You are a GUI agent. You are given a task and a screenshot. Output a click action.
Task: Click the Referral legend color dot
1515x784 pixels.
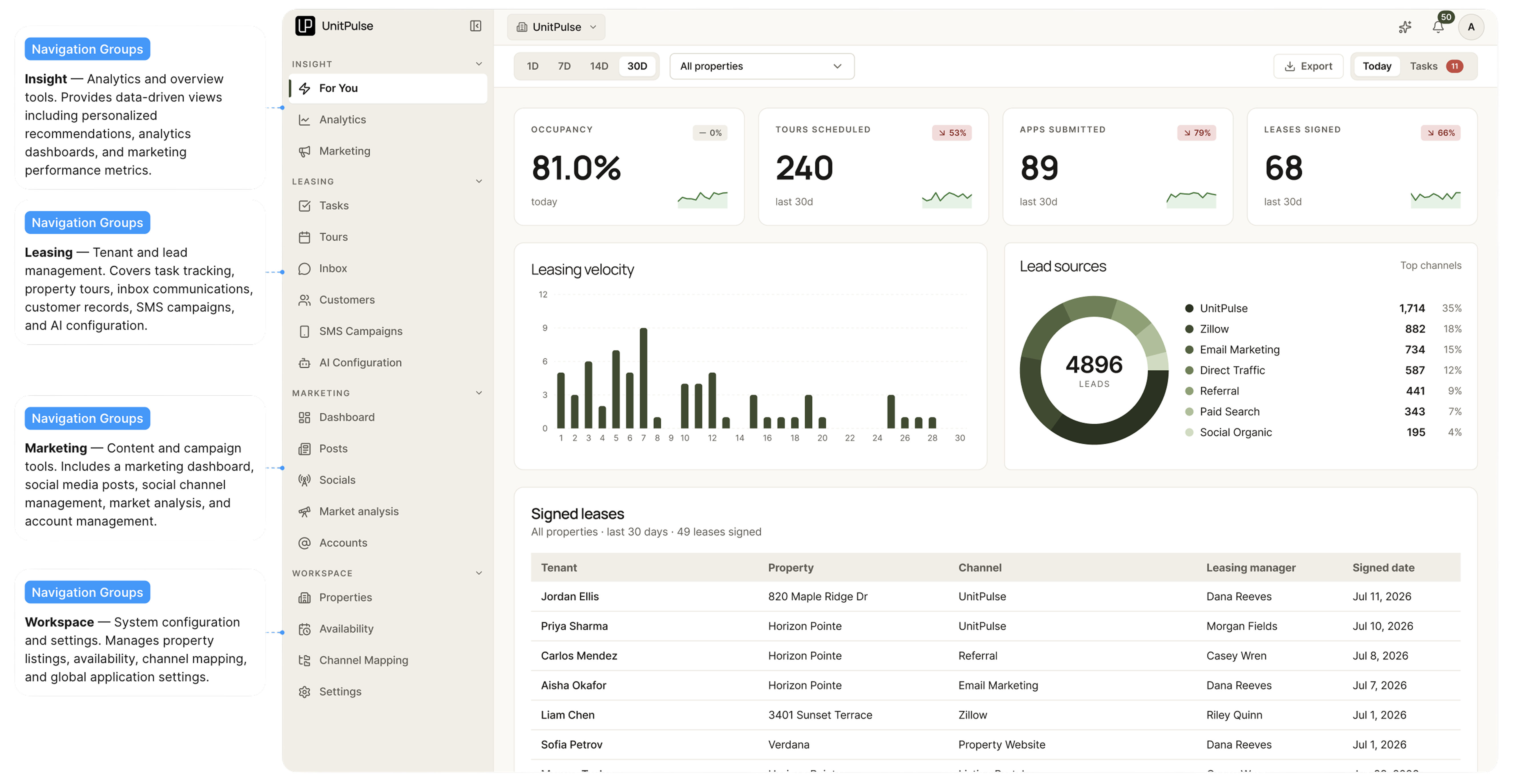1188,391
